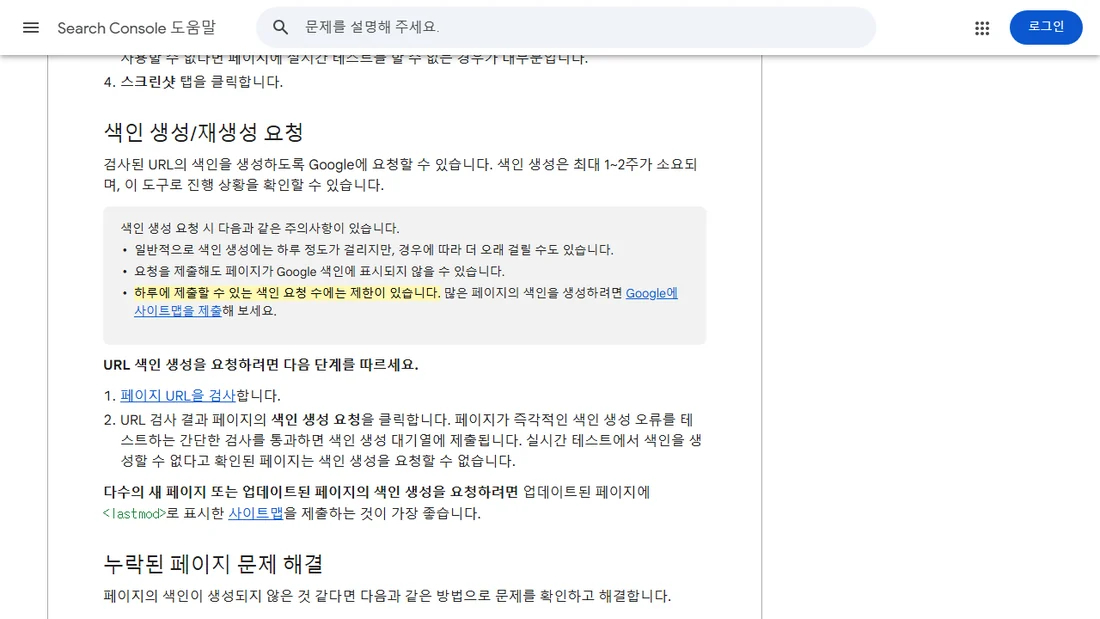
Task: Click the 페이지의 색인이 생성되지 않은 paragraph
Action: point(387,596)
